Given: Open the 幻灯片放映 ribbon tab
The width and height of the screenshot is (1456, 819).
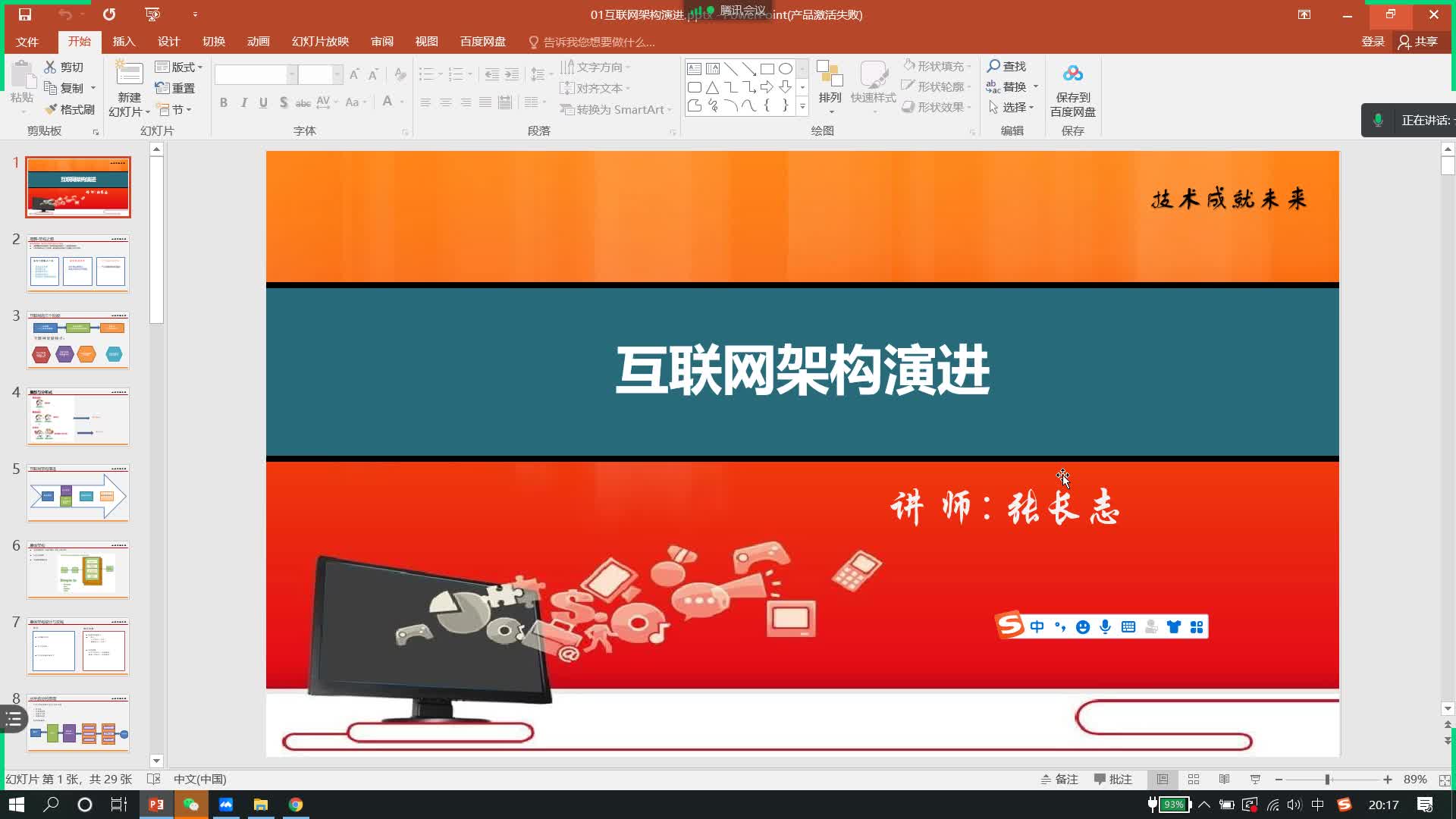Looking at the screenshot, I should [320, 42].
